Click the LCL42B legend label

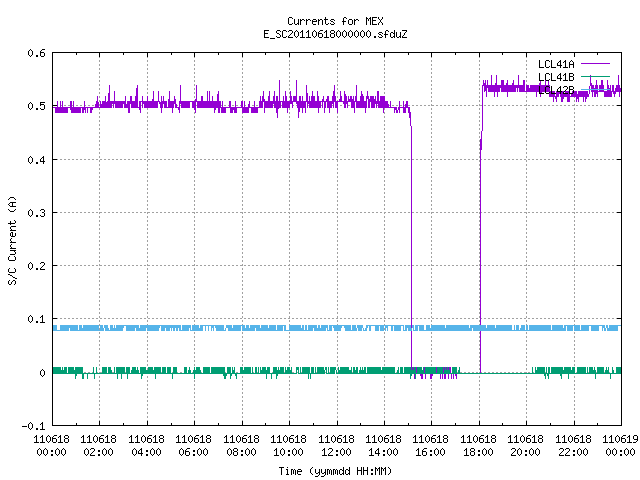[x=556, y=90]
